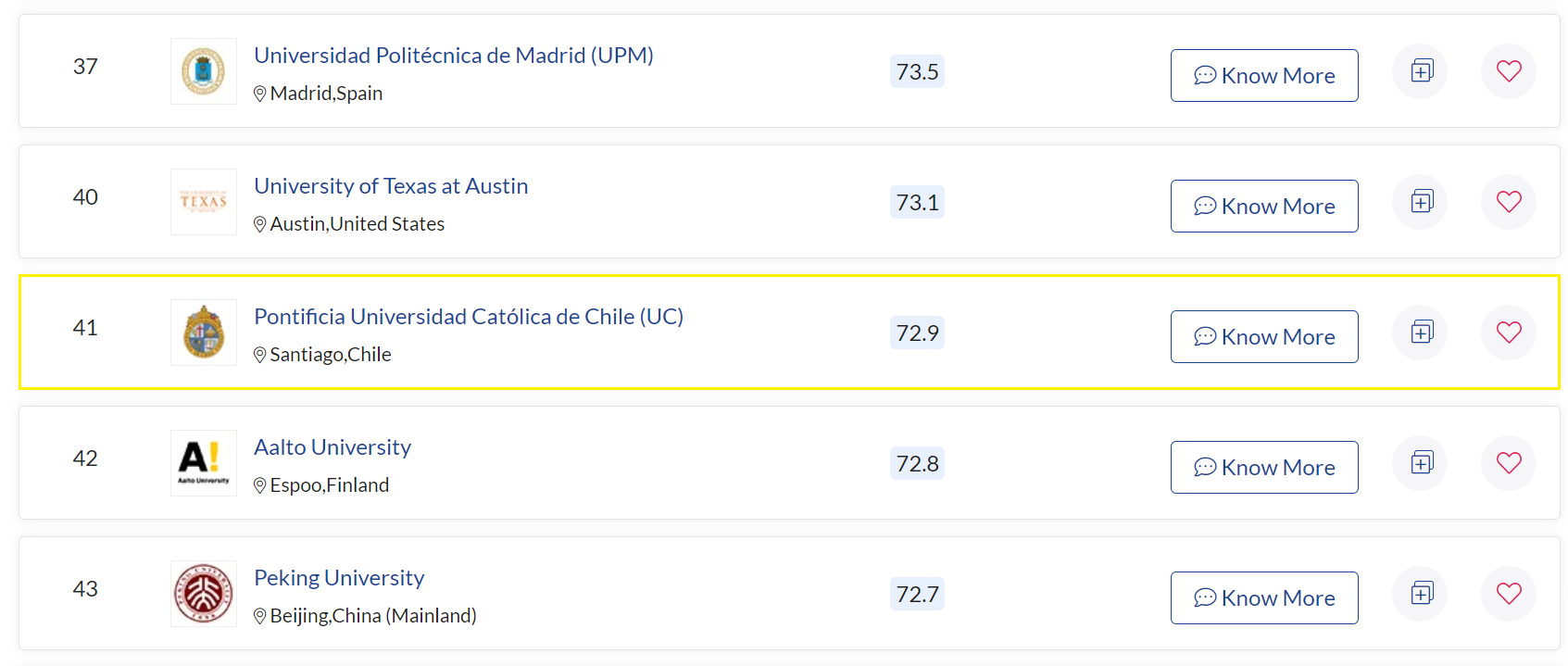Click the chat bubble icon inside UPM's Know More button

[x=1205, y=76]
